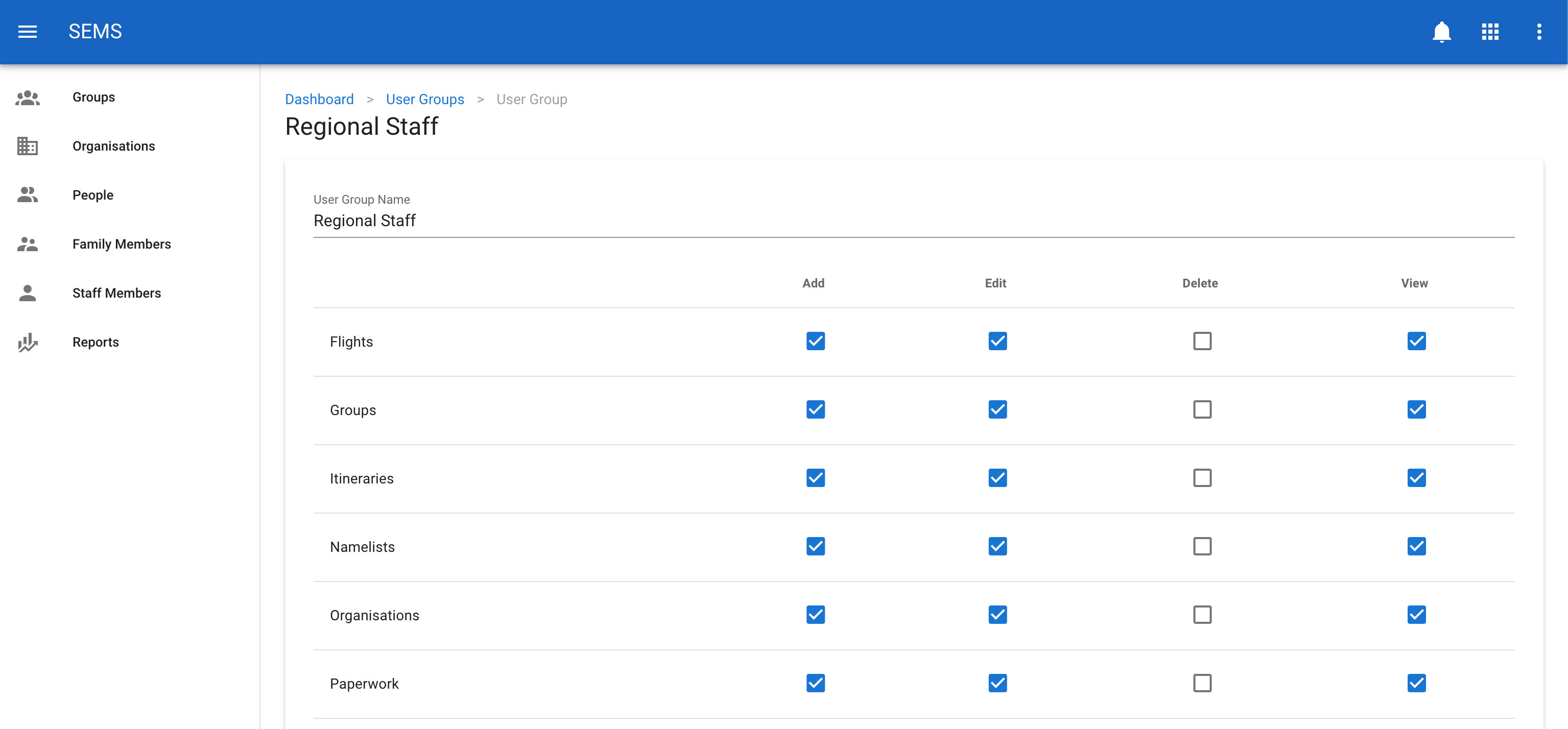This screenshot has height=729, width=1568.
Task: Enable Delete permission for Paperwork
Action: (x=1202, y=683)
